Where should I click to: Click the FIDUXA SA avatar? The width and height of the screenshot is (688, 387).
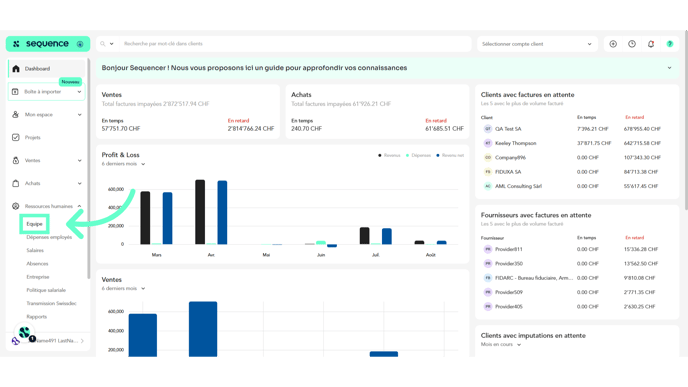487,172
